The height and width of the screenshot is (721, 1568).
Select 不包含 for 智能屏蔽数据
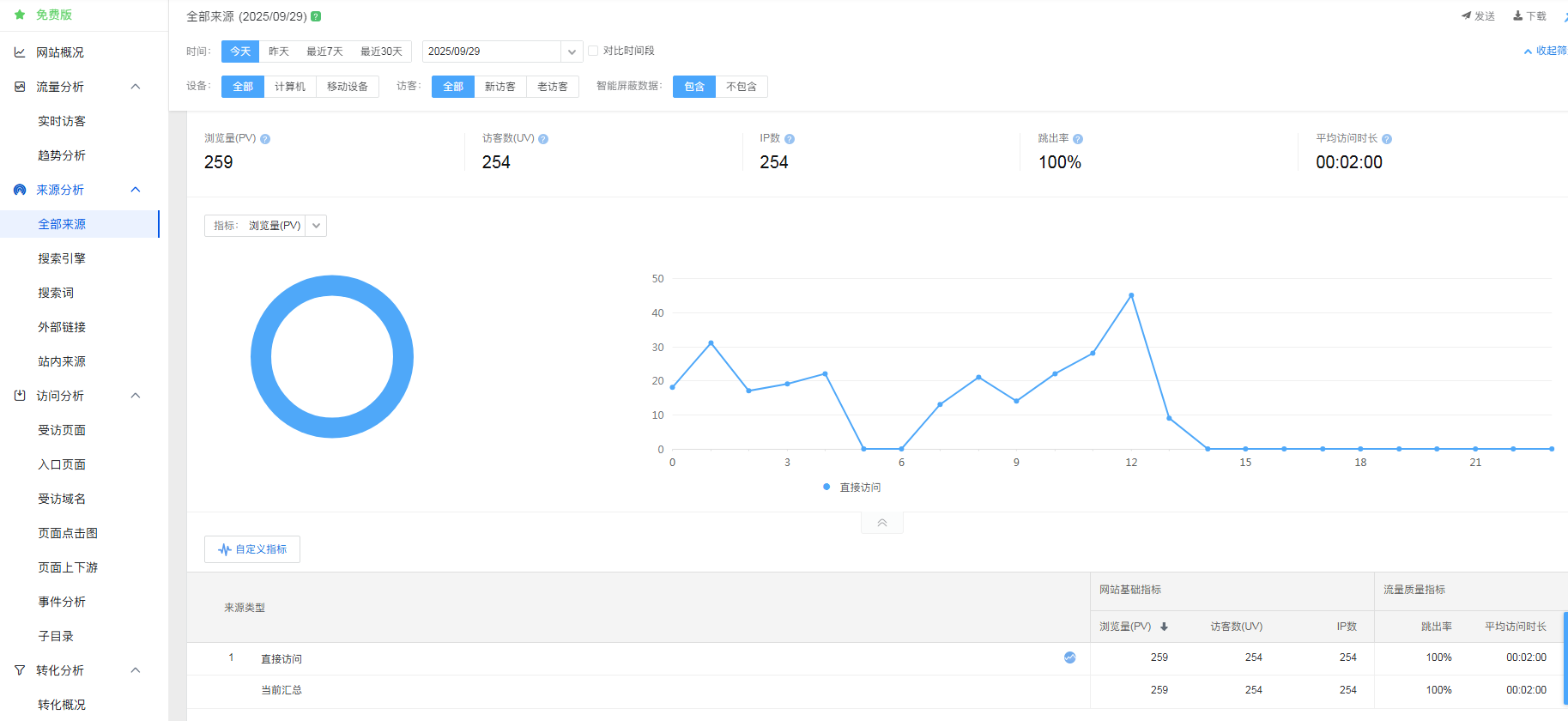[742, 87]
